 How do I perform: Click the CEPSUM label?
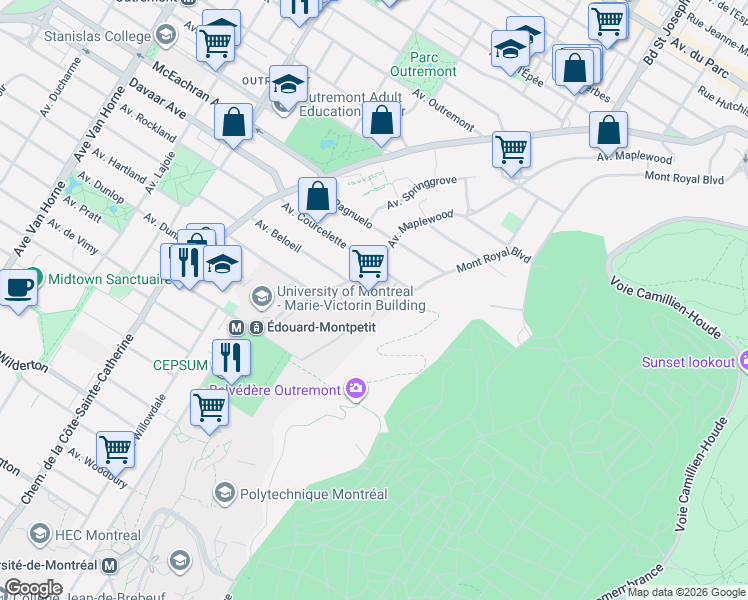180,365
